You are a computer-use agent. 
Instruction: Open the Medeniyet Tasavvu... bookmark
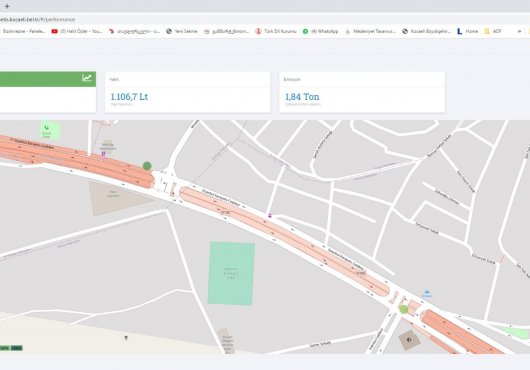370,31
